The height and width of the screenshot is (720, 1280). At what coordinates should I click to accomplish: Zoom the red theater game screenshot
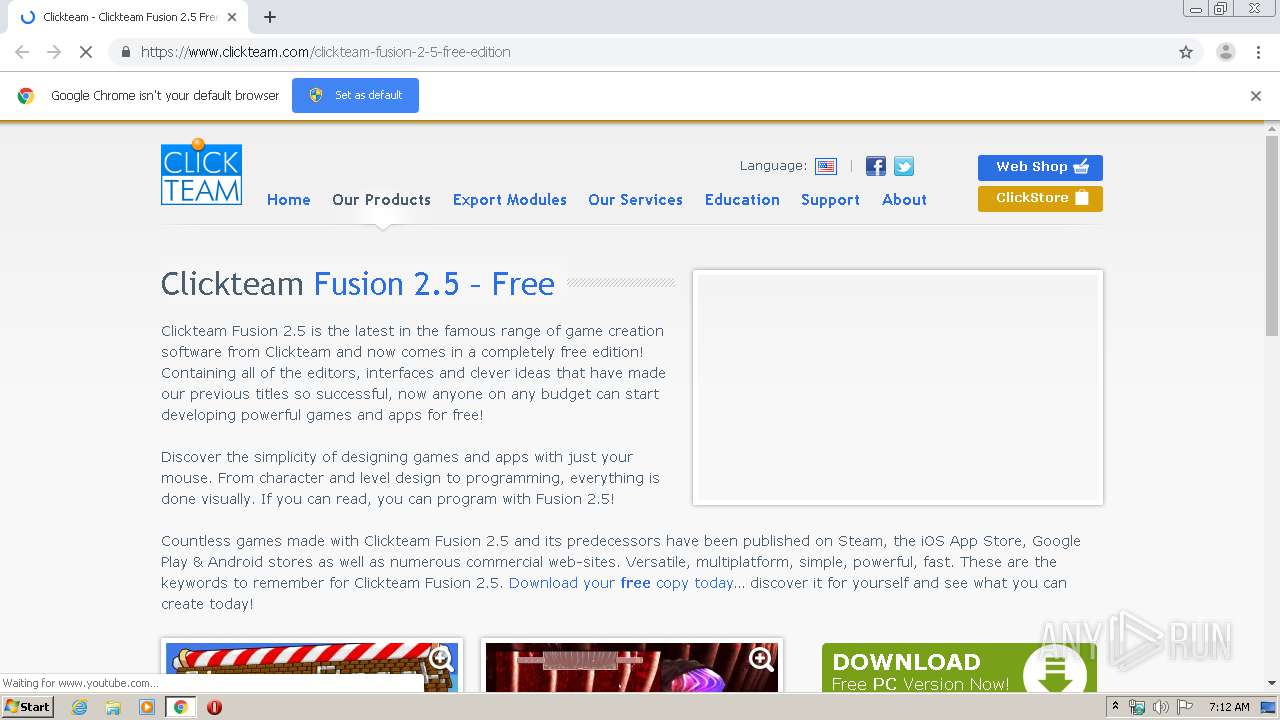762,659
